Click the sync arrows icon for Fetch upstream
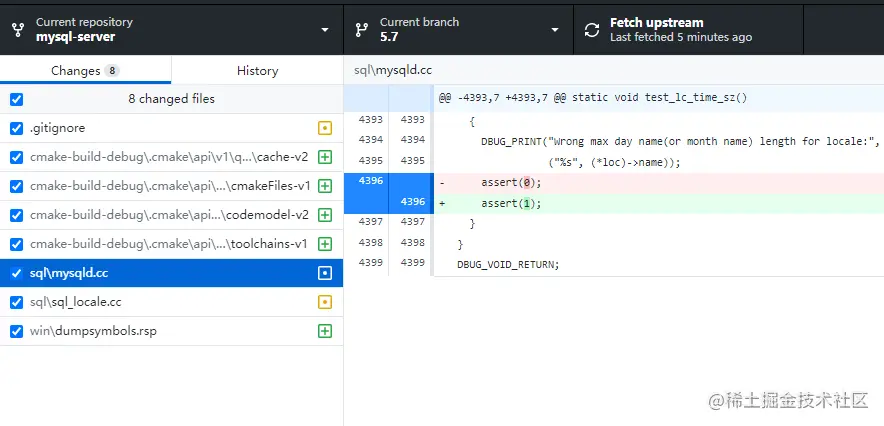Image resolution: width=884 pixels, height=426 pixels. tap(592, 30)
